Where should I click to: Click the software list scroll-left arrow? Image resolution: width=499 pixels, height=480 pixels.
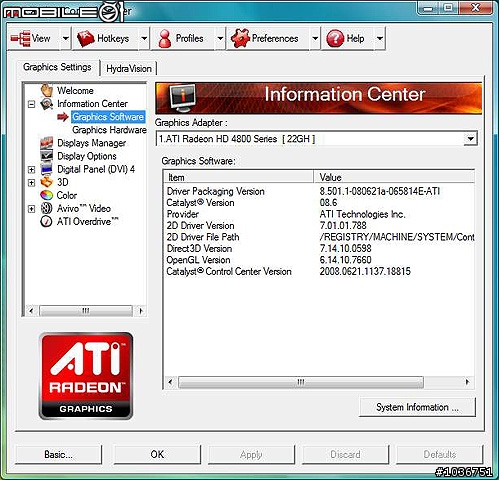pyautogui.click(x=170, y=382)
